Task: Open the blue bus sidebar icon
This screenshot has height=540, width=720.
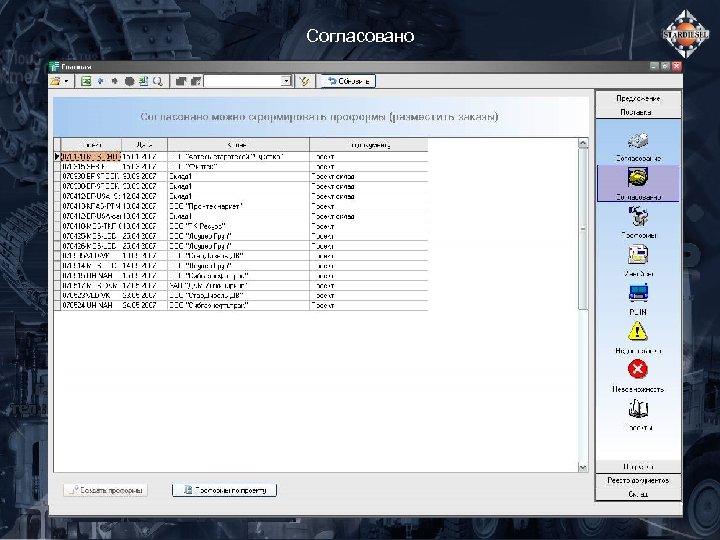Action: pyautogui.click(x=638, y=293)
